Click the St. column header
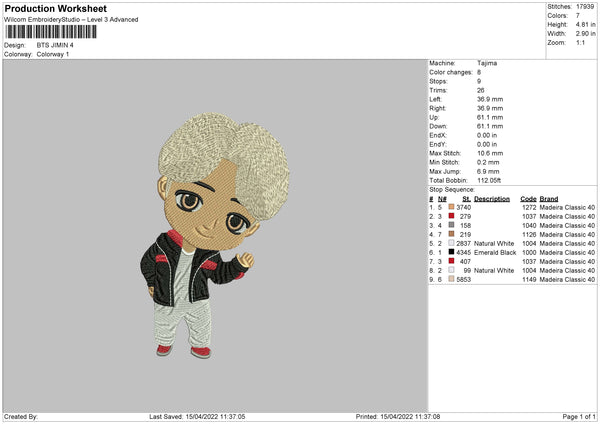 click(x=466, y=199)
